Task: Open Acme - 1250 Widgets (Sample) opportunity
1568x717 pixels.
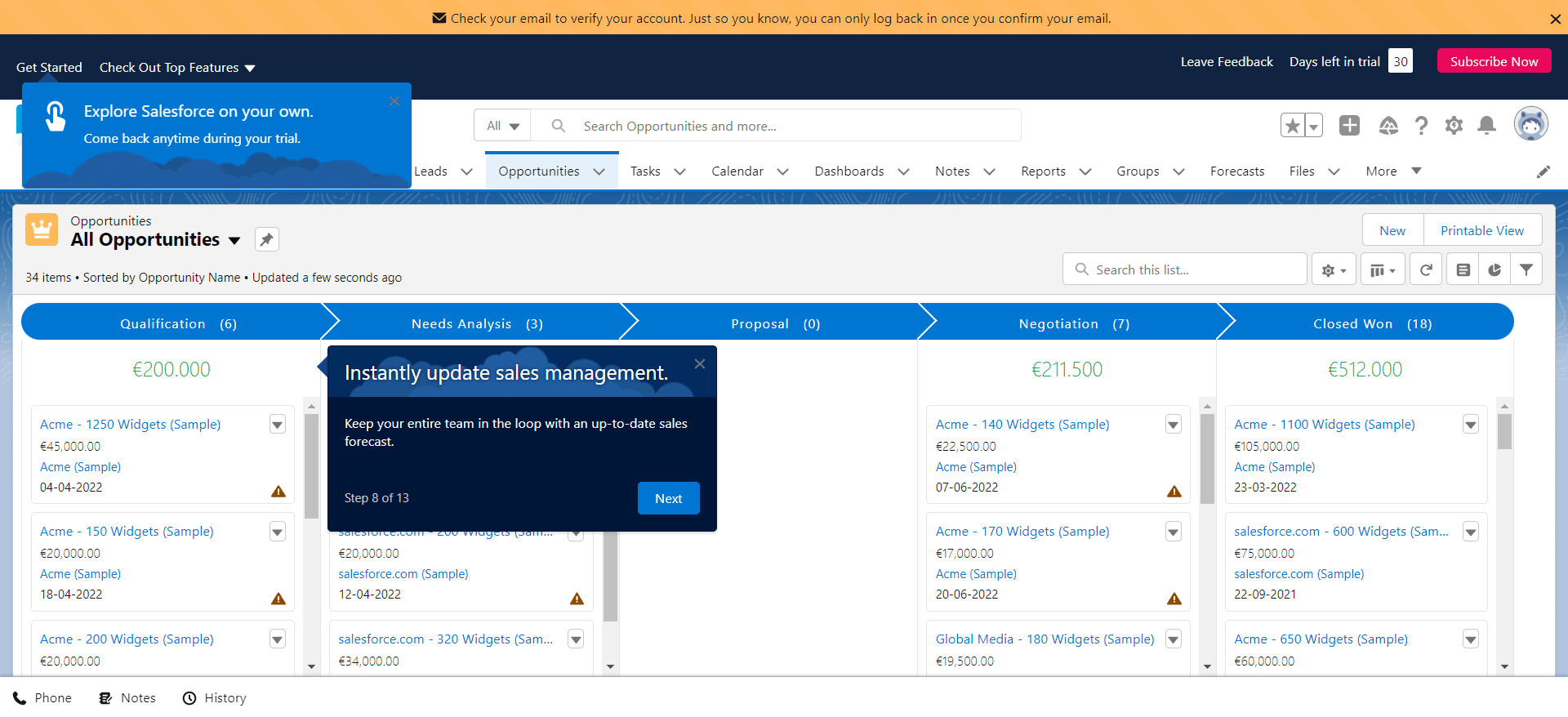Action: click(x=131, y=425)
